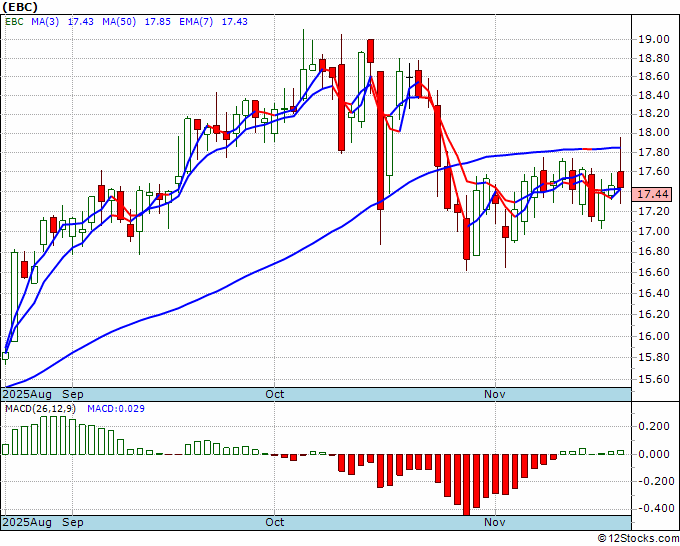Click the deepest red MACD histogram bar

coord(467,485)
